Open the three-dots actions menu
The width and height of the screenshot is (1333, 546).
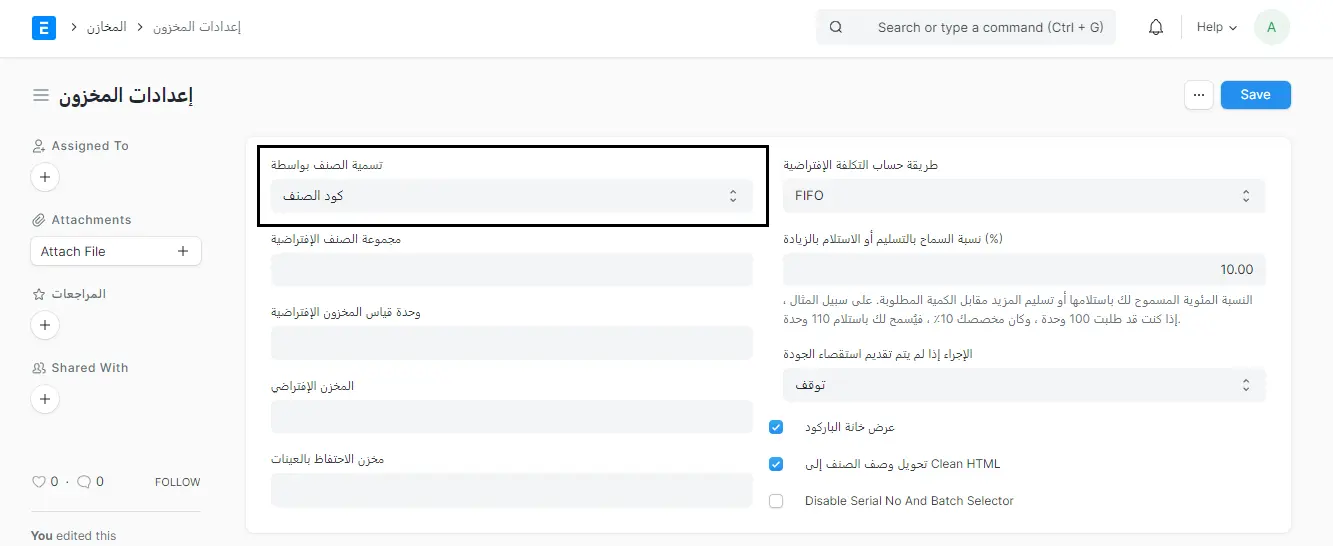pyautogui.click(x=1199, y=95)
